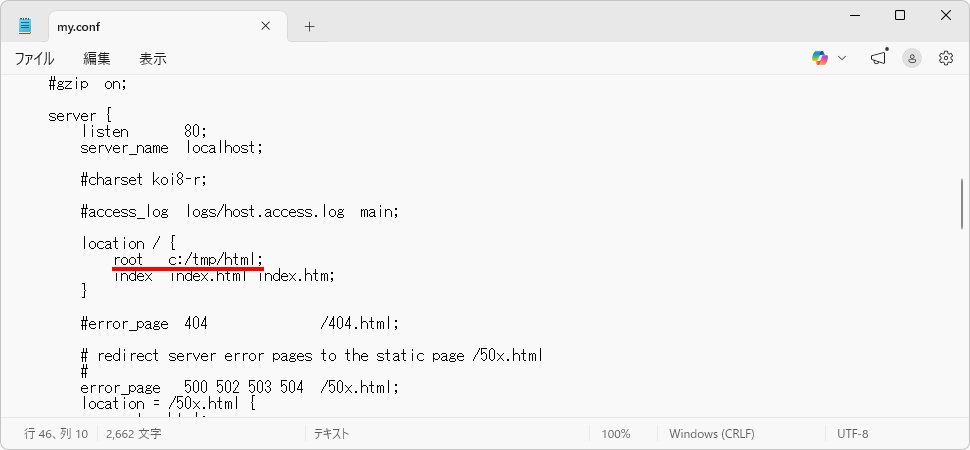Screen dimensions: 970x450
Task: Click the Notepad app icon in title bar
Action: [x=25, y=26]
